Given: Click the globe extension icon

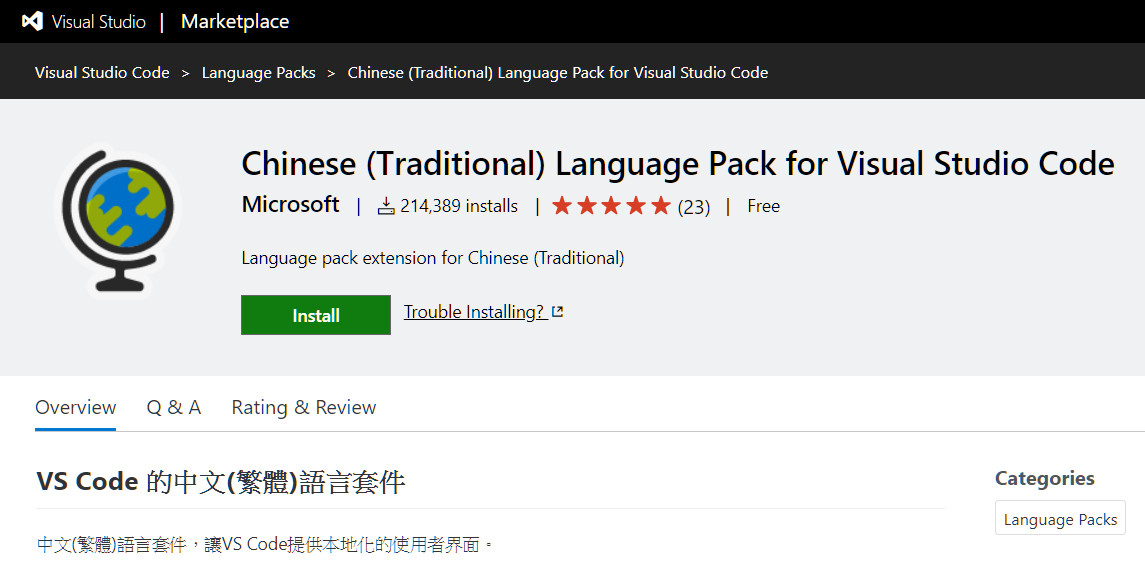Looking at the screenshot, I should coord(118,217).
